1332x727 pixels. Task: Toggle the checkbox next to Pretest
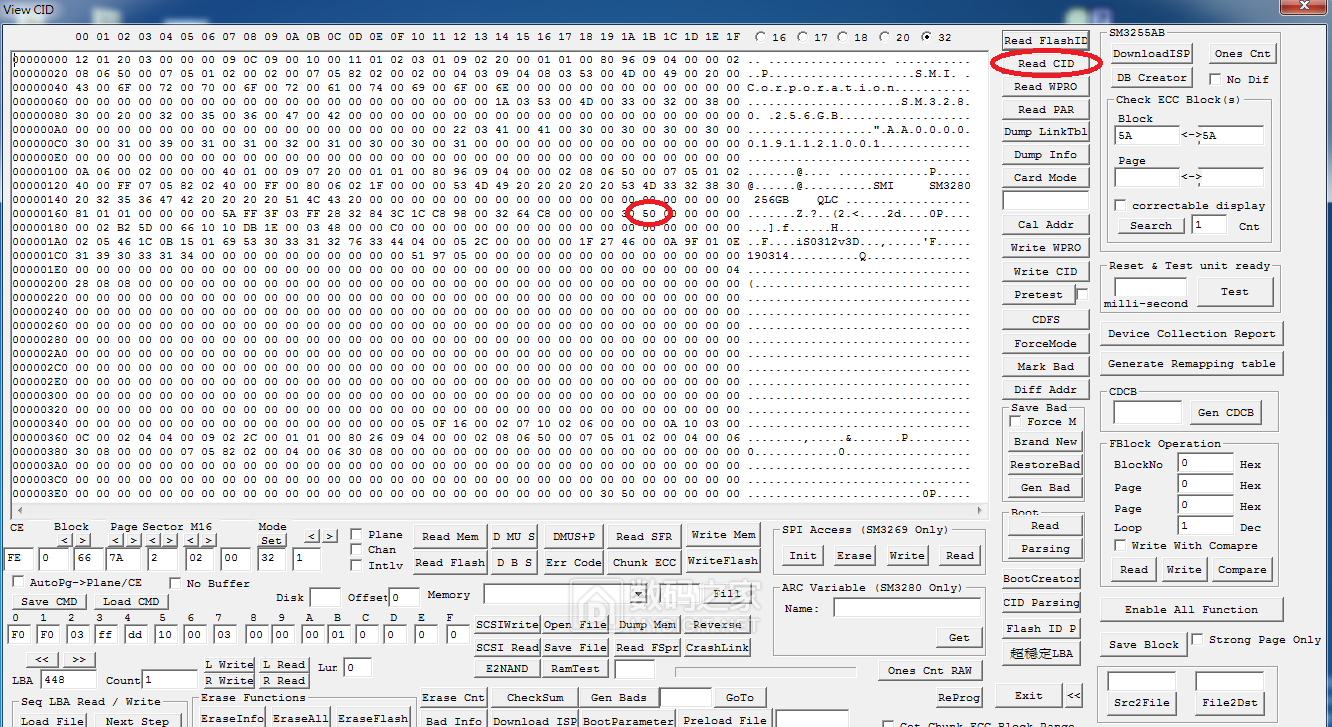pos(1082,294)
